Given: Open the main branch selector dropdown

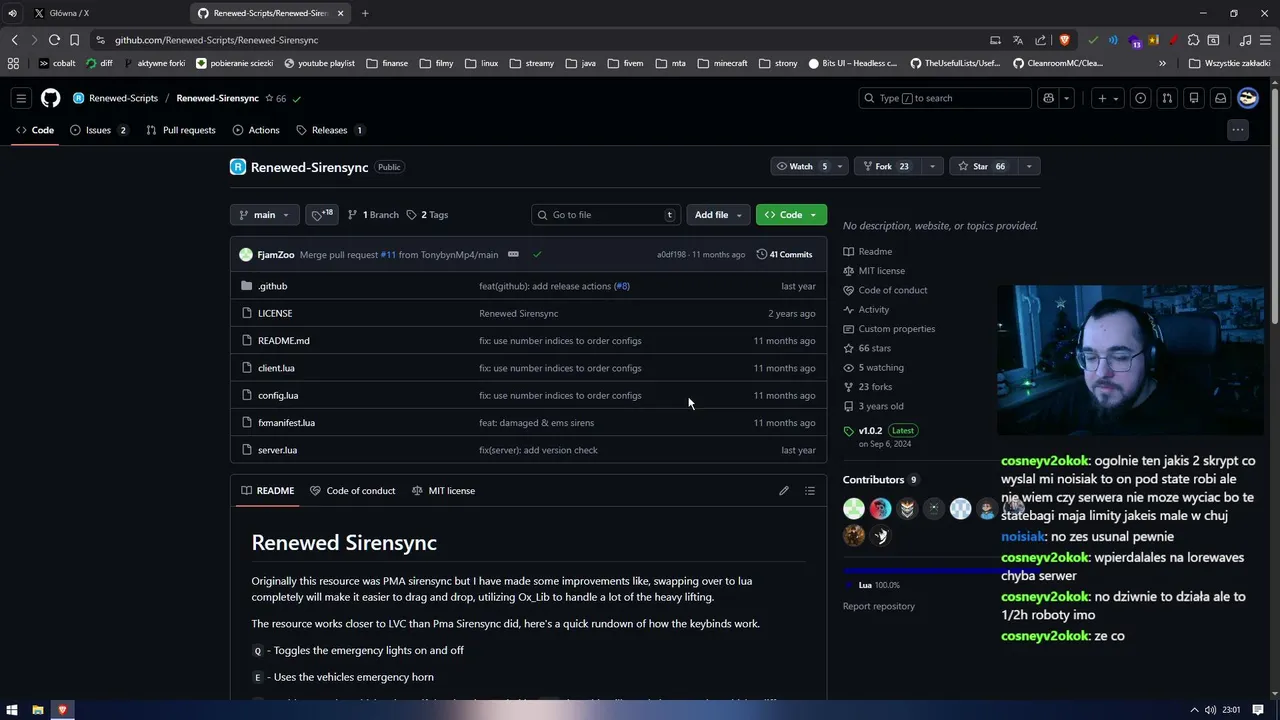Looking at the screenshot, I should (264, 215).
